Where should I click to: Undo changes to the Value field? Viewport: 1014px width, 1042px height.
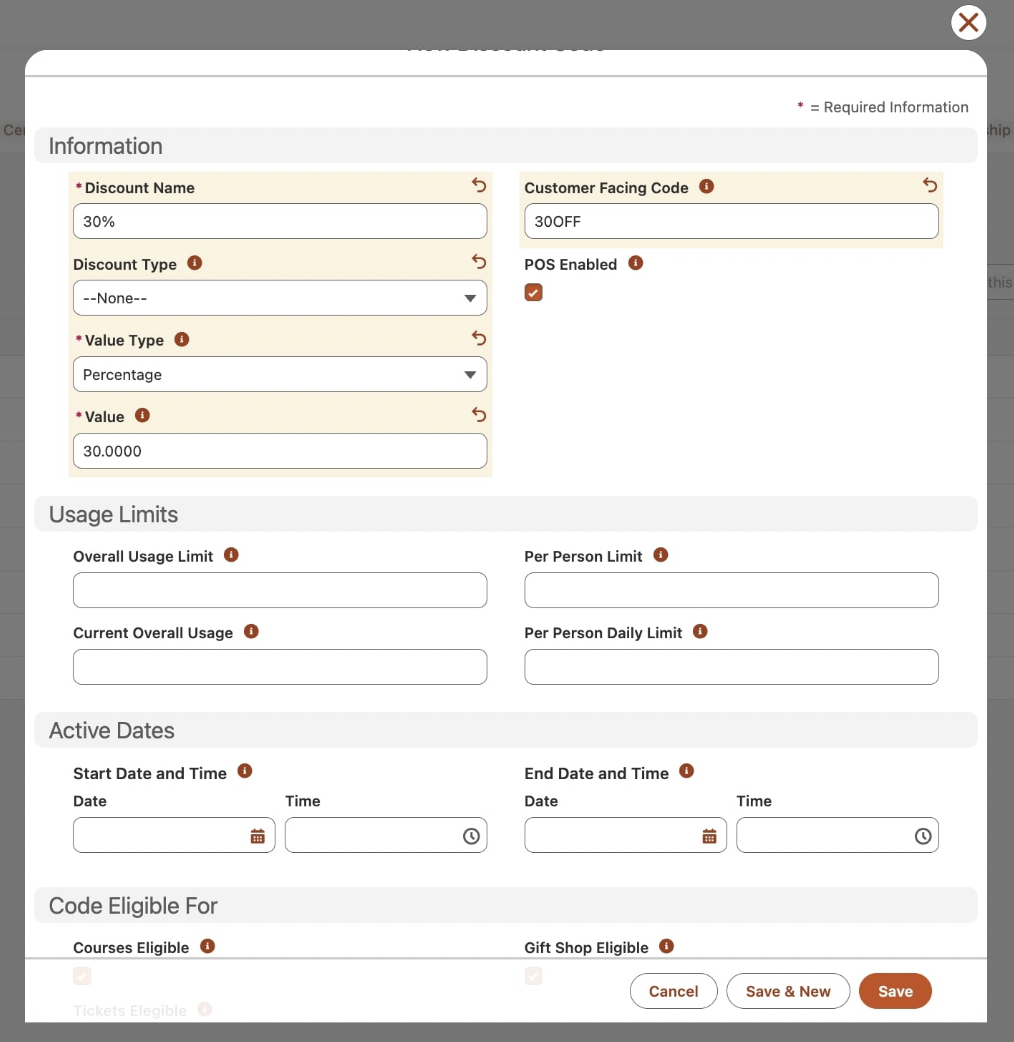point(479,415)
